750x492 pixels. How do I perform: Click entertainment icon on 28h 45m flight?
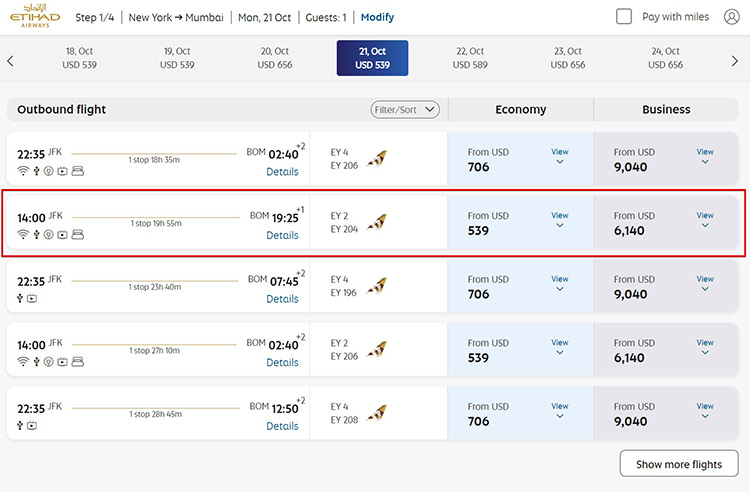pyautogui.click(x=32, y=425)
